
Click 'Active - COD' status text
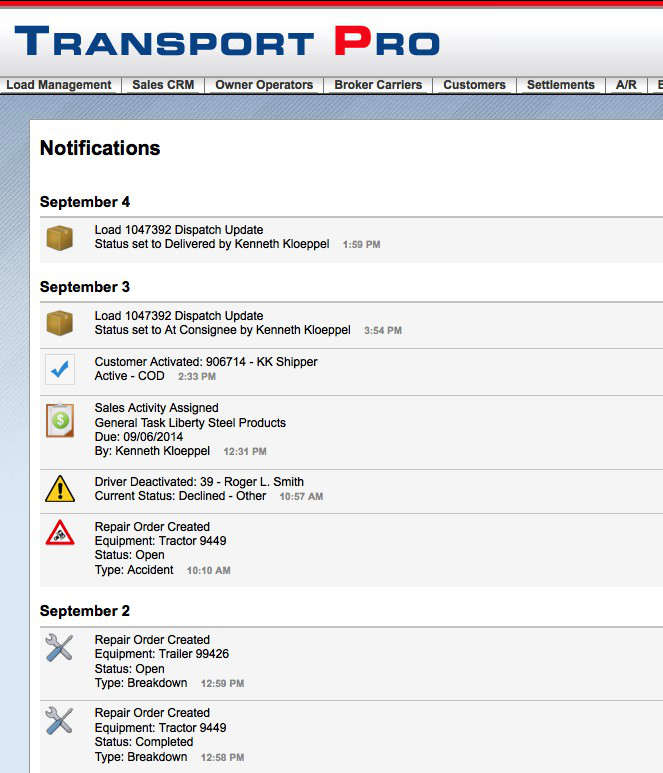(130, 376)
